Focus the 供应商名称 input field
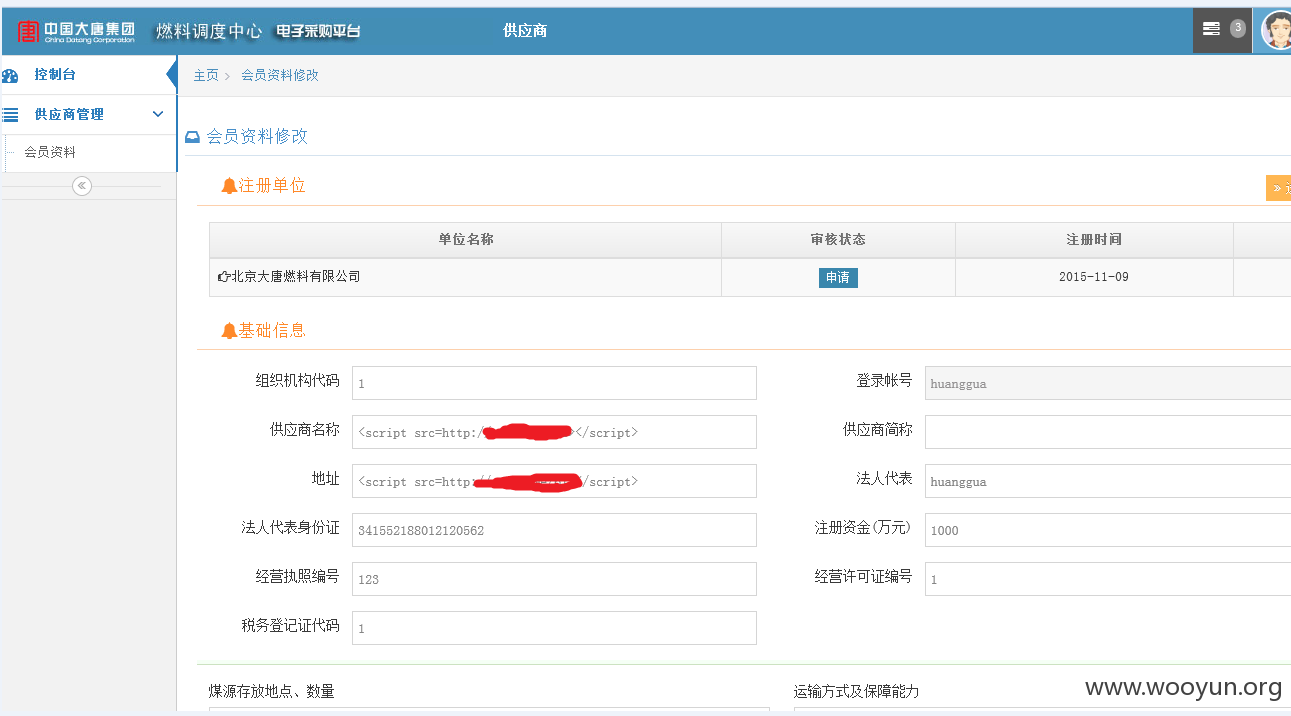 (x=554, y=432)
